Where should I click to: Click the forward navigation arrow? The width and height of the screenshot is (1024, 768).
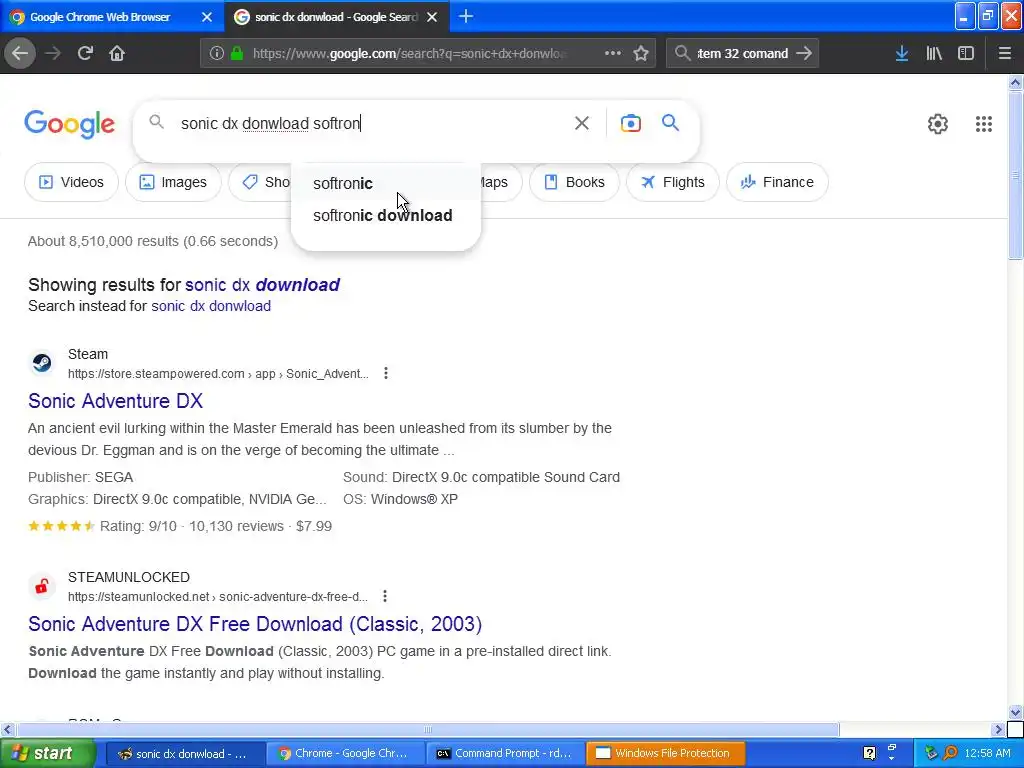pyautogui.click(x=53, y=54)
